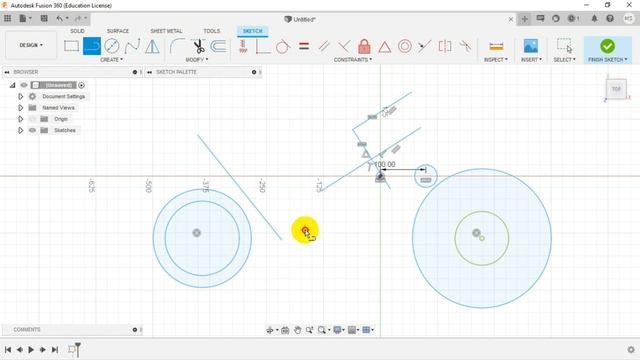Select the Fillet tool
The height and width of the screenshot is (360, 640).
[177, 46]
